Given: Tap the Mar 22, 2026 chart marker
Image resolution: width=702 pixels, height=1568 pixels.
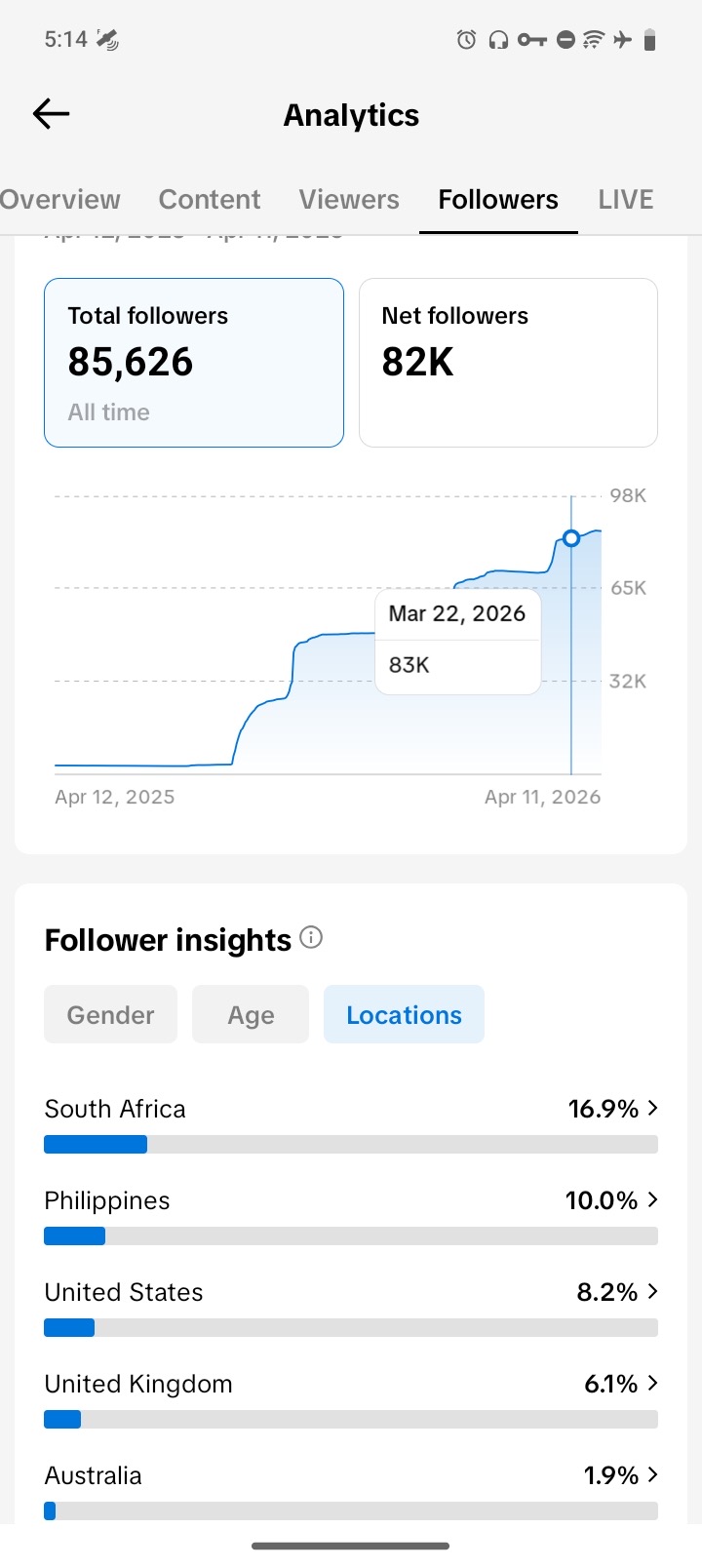Looking at the screenshot, I should 571,538.
